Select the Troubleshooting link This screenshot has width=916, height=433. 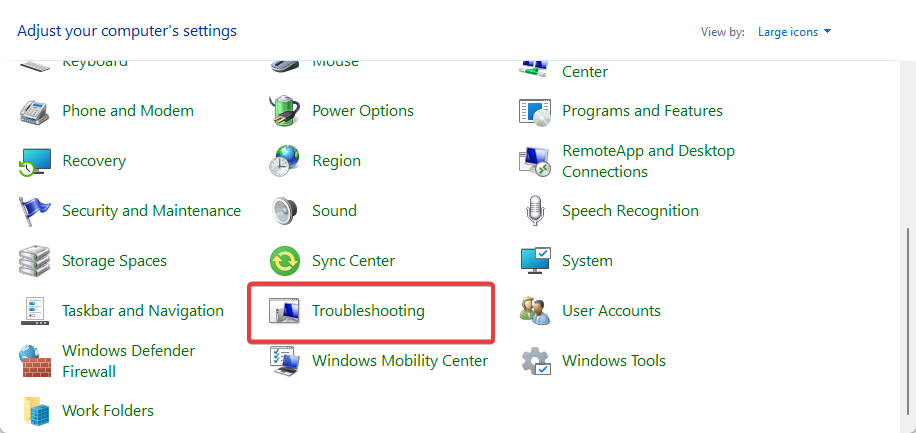368,311
